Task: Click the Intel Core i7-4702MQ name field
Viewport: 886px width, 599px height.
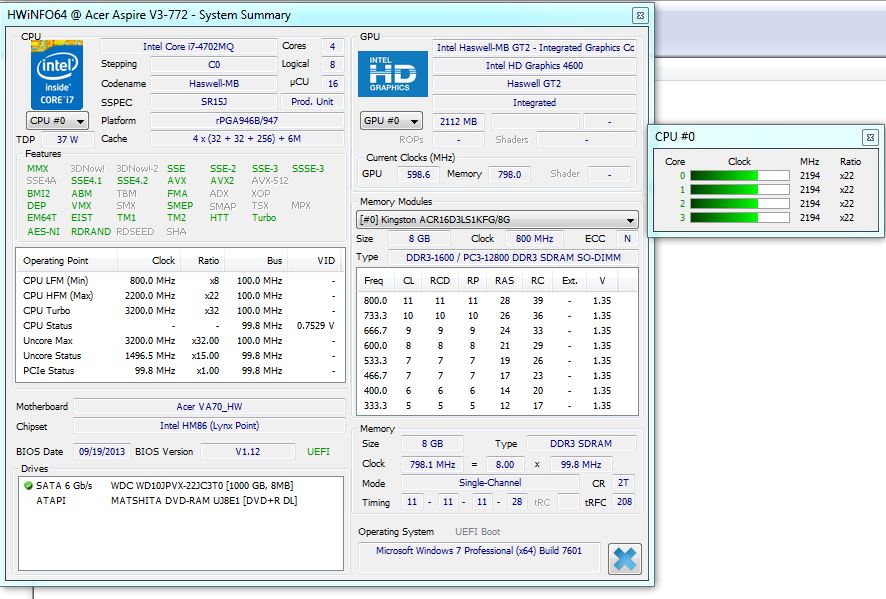Action: point(188,46)
